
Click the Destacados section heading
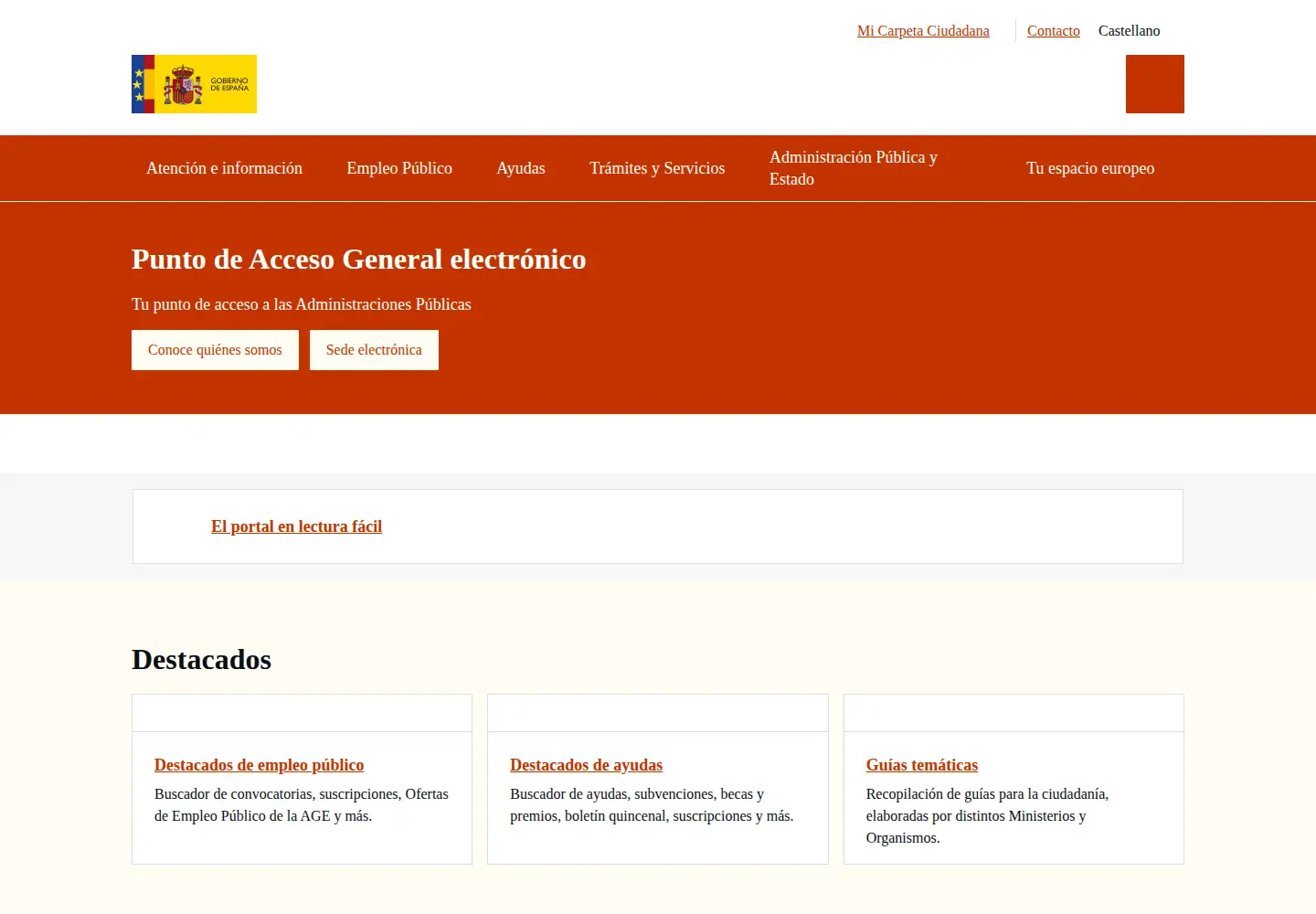coord(201,660)
